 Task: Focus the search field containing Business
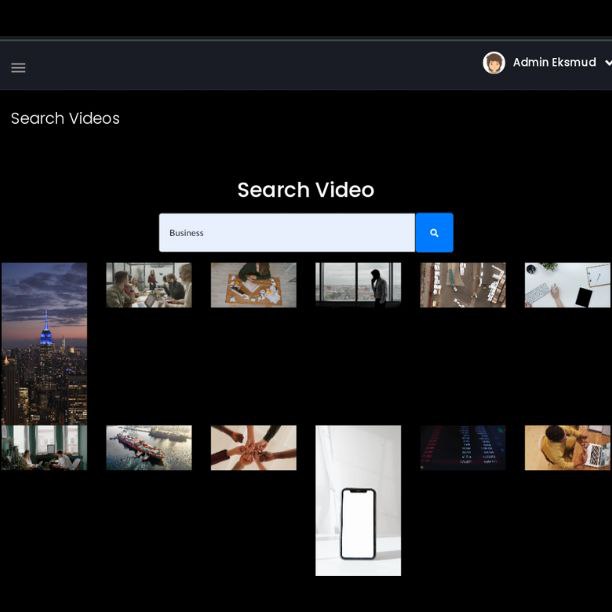point(287,233)
